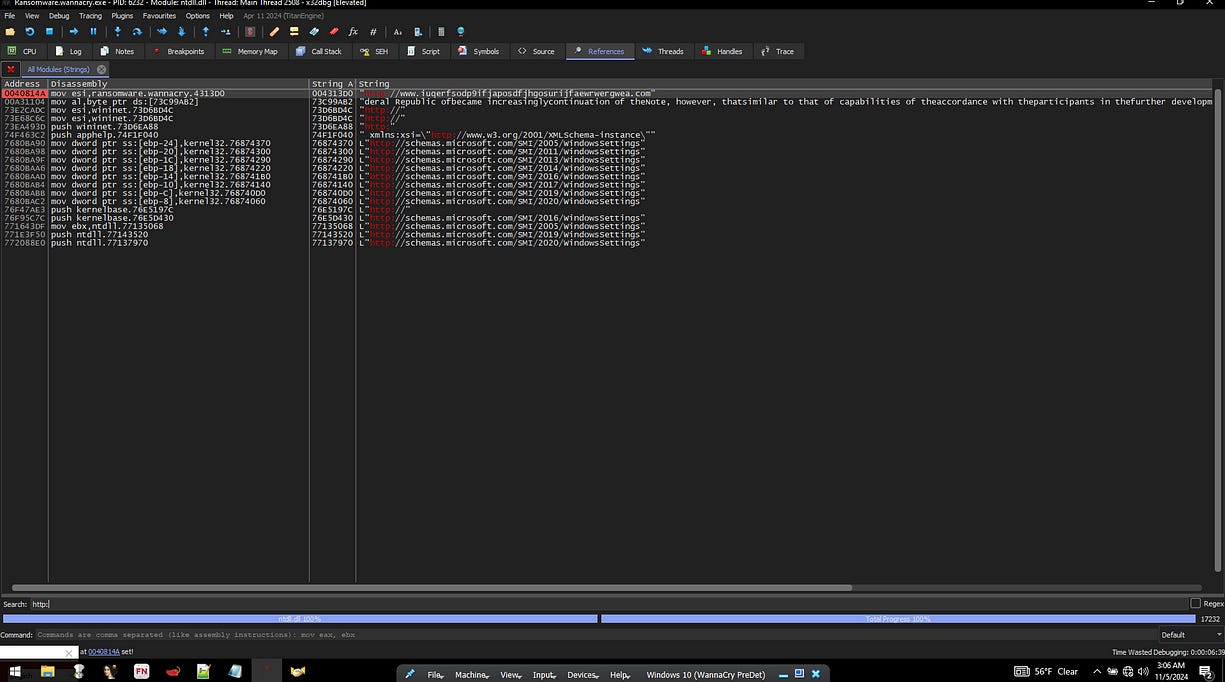The height and width of the screenshot is (682, 1225).
Task: Click the ntdll.dll 100% progress bar
Action: [299, 619]
